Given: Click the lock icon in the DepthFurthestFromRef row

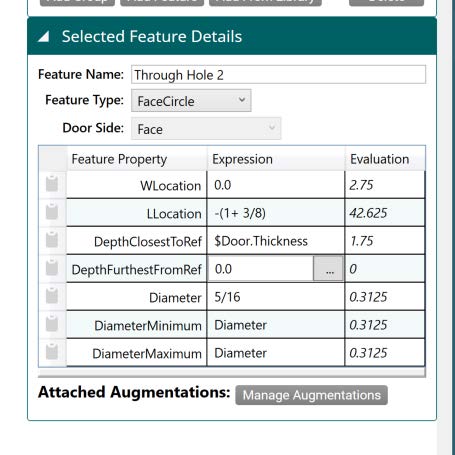Looking at the screenshot, I should coord(52,267).
